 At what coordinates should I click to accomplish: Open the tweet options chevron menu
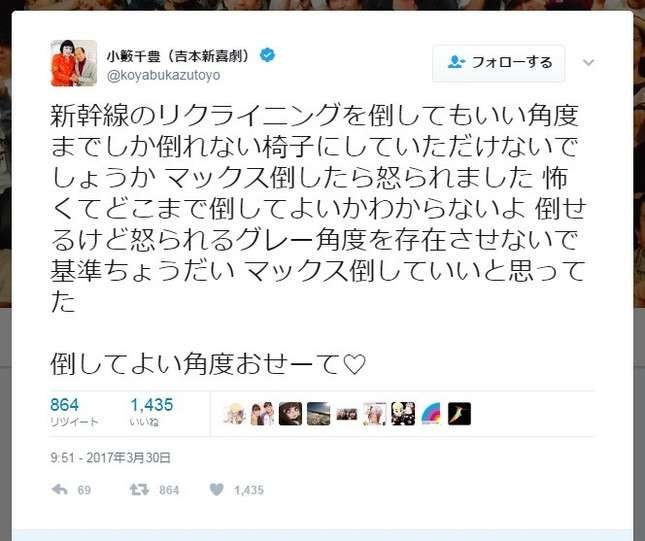[589, 63]
